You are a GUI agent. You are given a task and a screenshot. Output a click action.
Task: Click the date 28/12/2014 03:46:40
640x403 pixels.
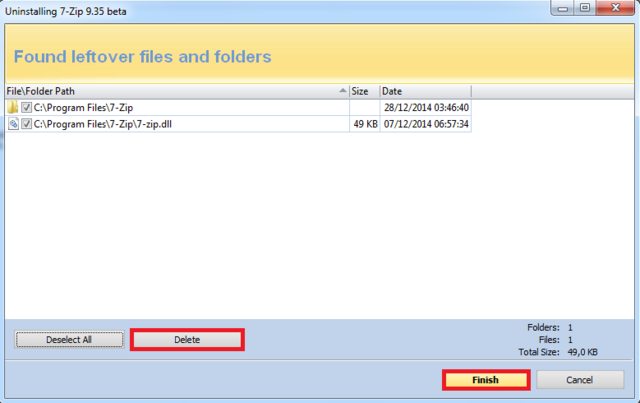tap(426, 107)
